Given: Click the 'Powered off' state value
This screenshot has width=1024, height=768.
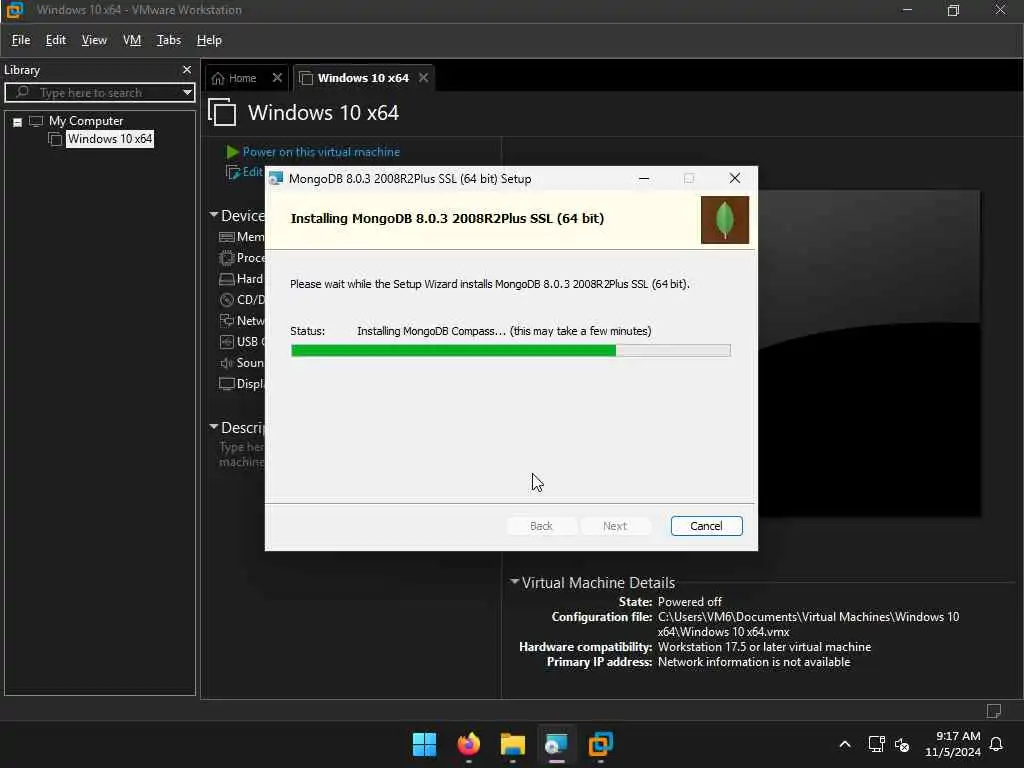Looking at the screenshot, I should [689, 601].
